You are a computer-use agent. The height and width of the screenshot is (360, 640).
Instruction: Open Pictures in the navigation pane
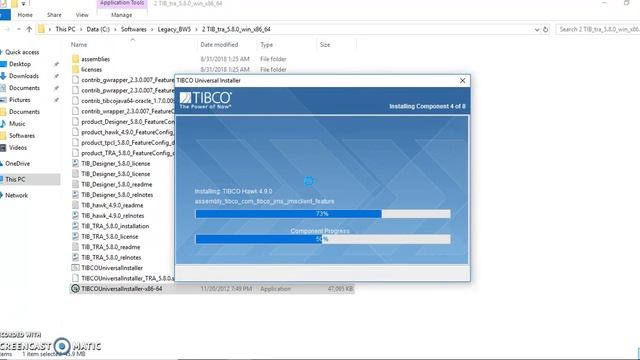[20, 100]
